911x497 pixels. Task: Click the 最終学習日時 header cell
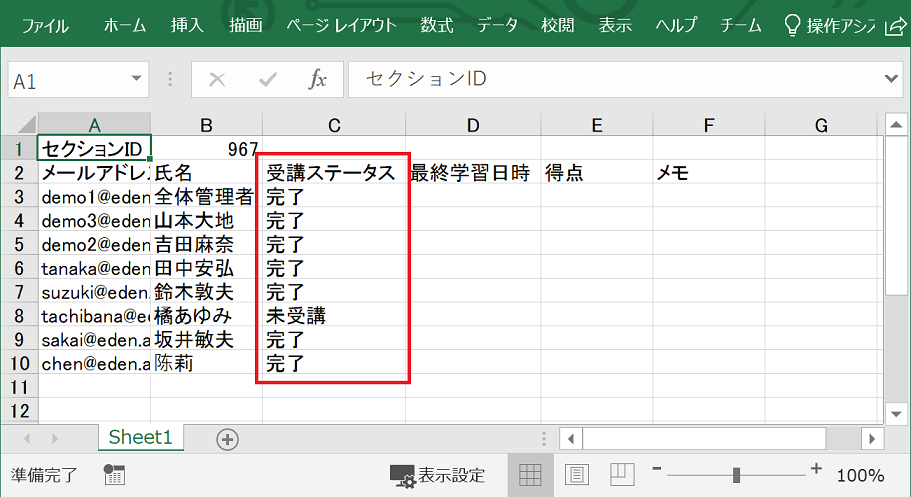pyautogui.click(x=473, y=173)
